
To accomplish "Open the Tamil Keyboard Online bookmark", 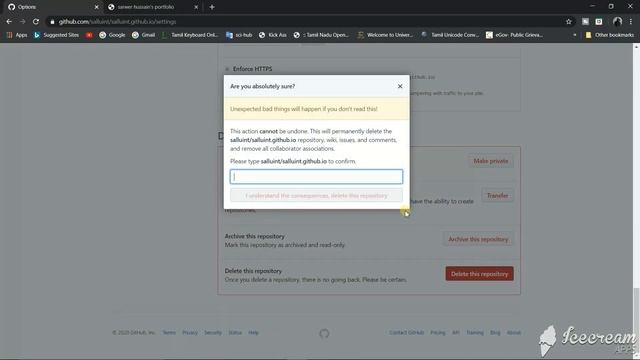I will point(190,35).
